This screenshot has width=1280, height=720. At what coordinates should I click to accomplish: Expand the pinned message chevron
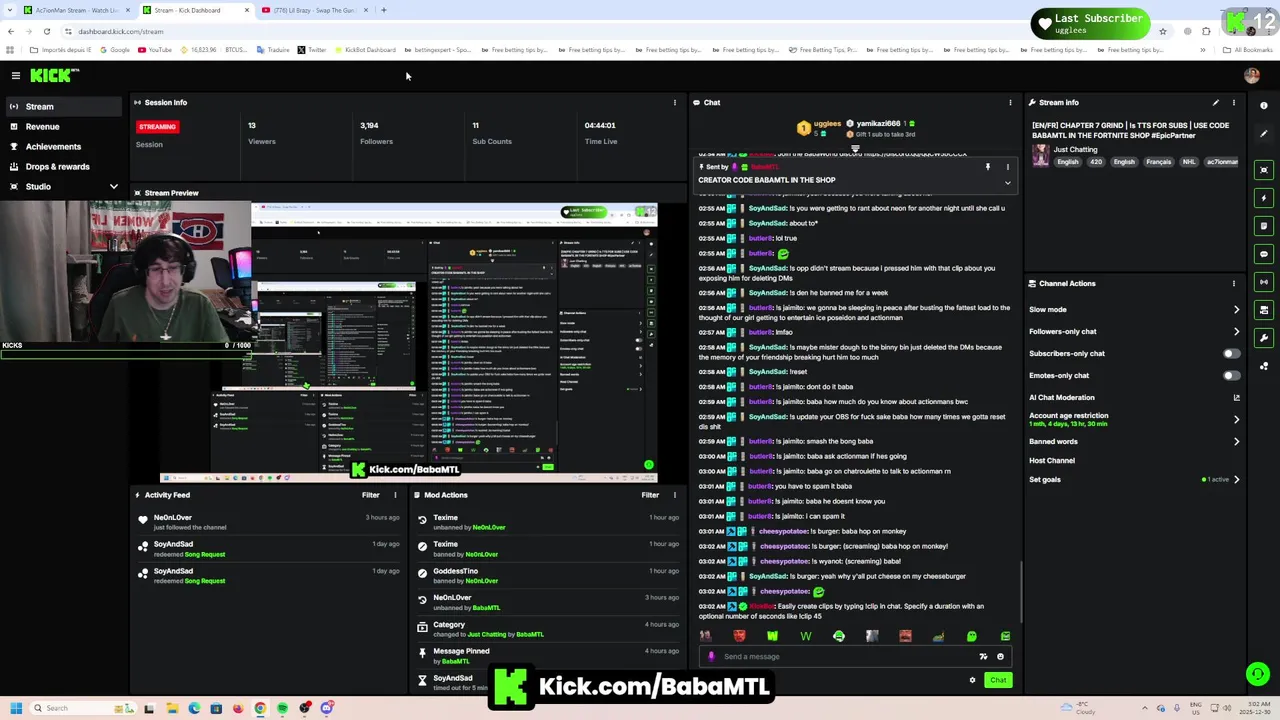pyautogui.click(x=1007, y=183)
